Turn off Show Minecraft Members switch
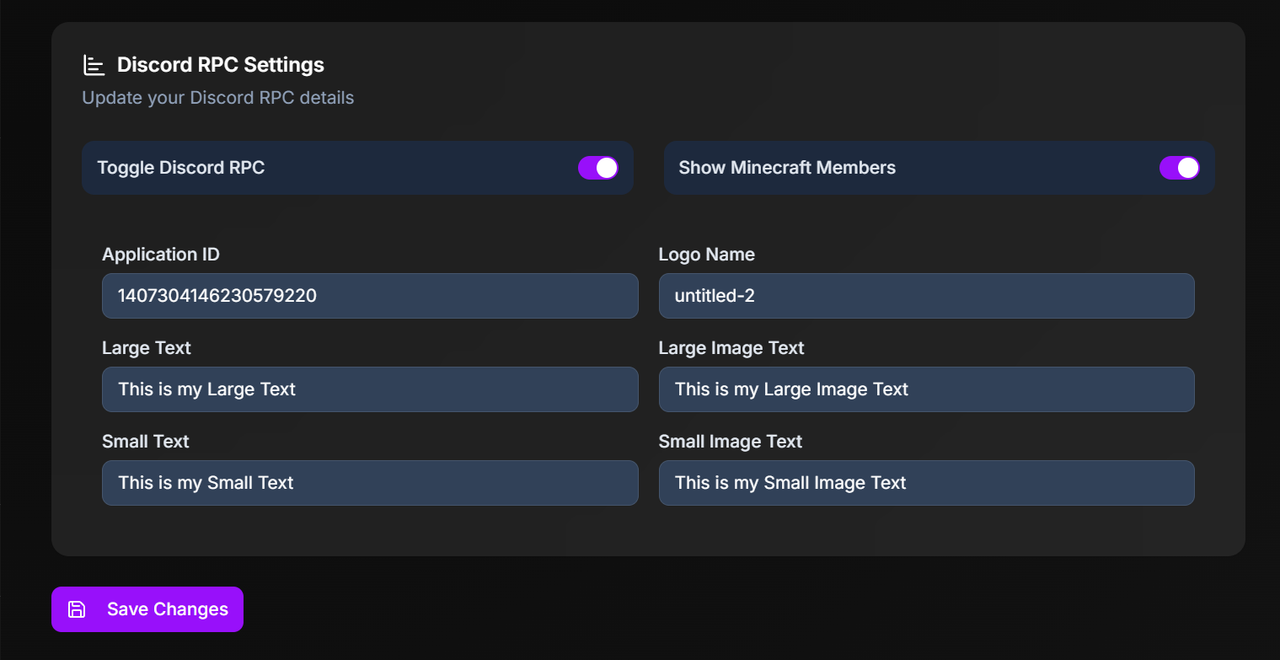Screen dimensions: 1280x660 coord(1179,168)
